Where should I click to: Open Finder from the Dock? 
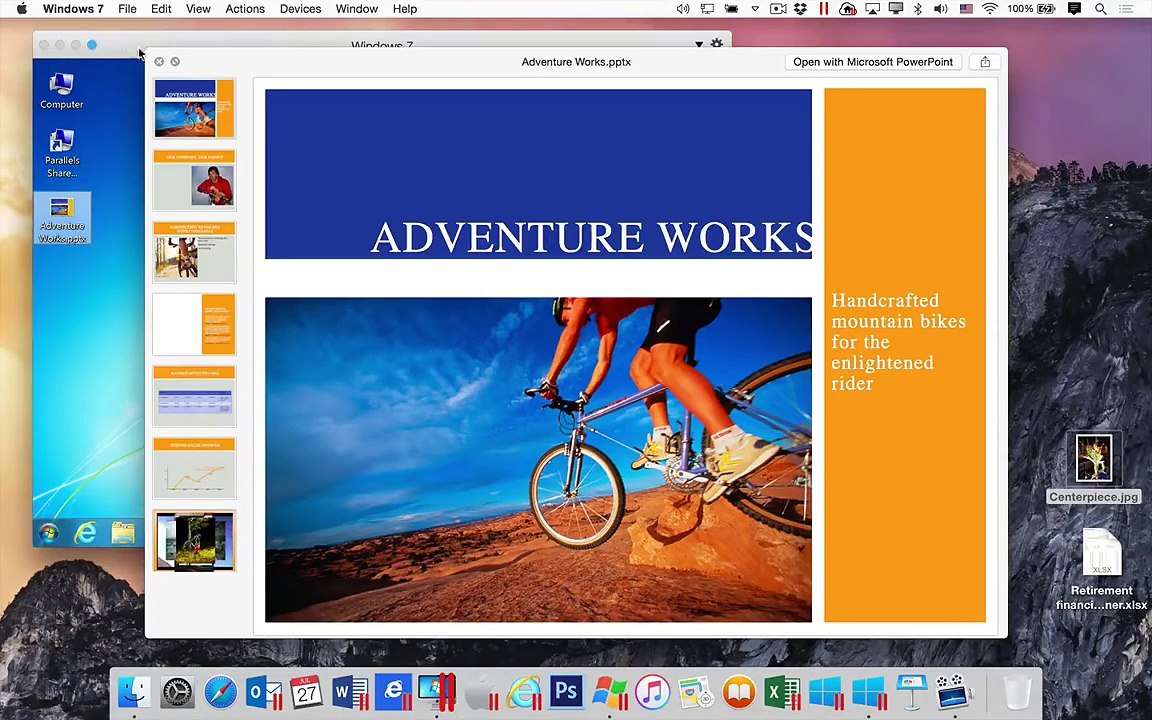[134, 692]
